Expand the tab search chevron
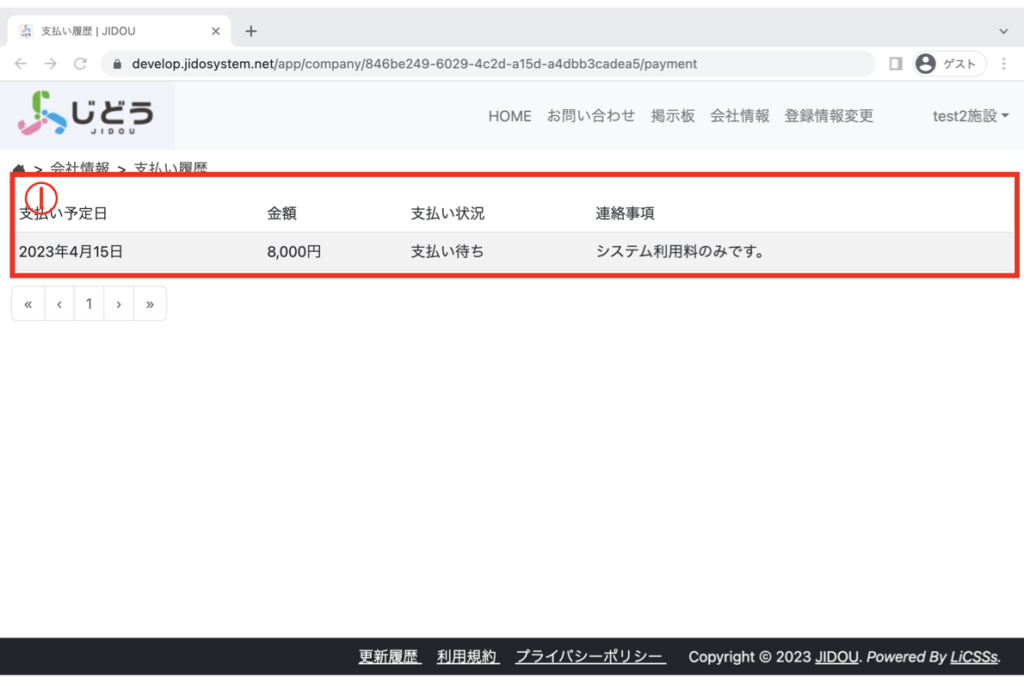This screenshot has height=683, width=1024. [1004, 31]
